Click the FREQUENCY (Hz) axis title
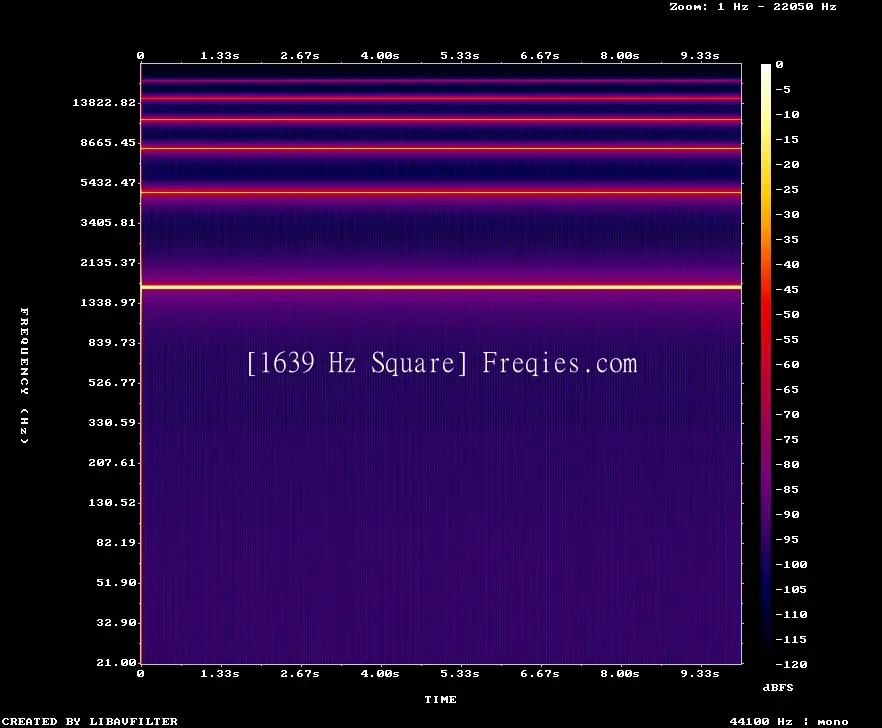Viewport: 882px width, 728px height. point(24,376)
